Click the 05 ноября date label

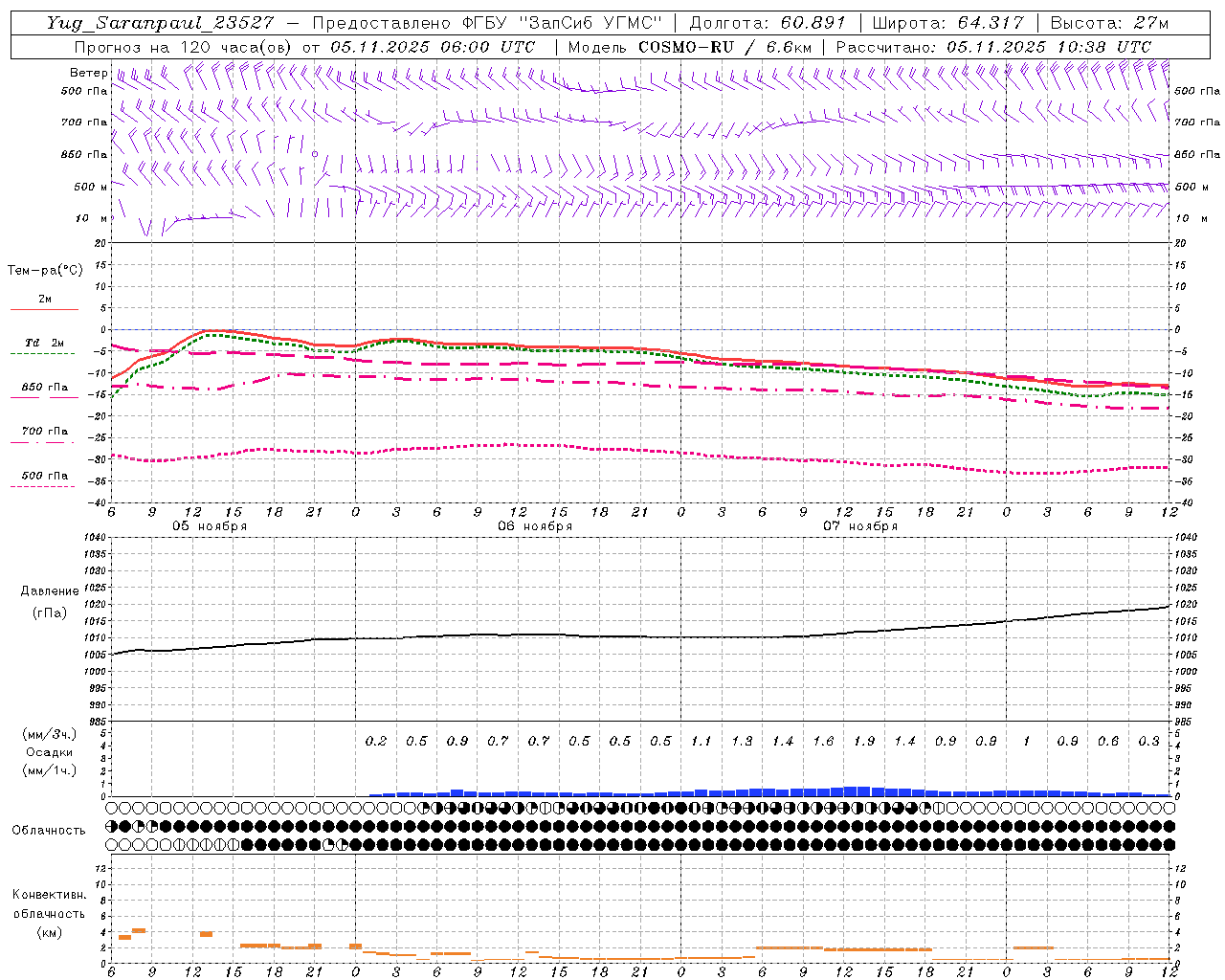pyautogui.click(x=210, y=526)
